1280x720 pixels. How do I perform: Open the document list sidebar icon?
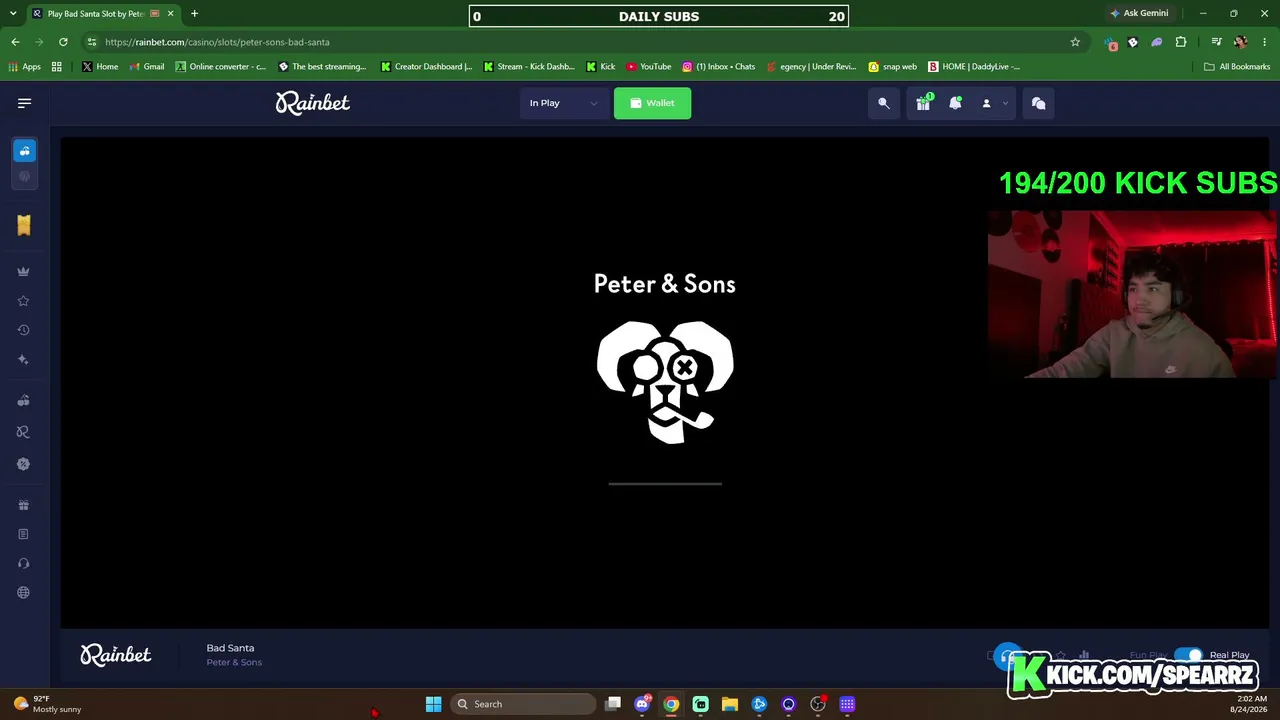[24, 534]
